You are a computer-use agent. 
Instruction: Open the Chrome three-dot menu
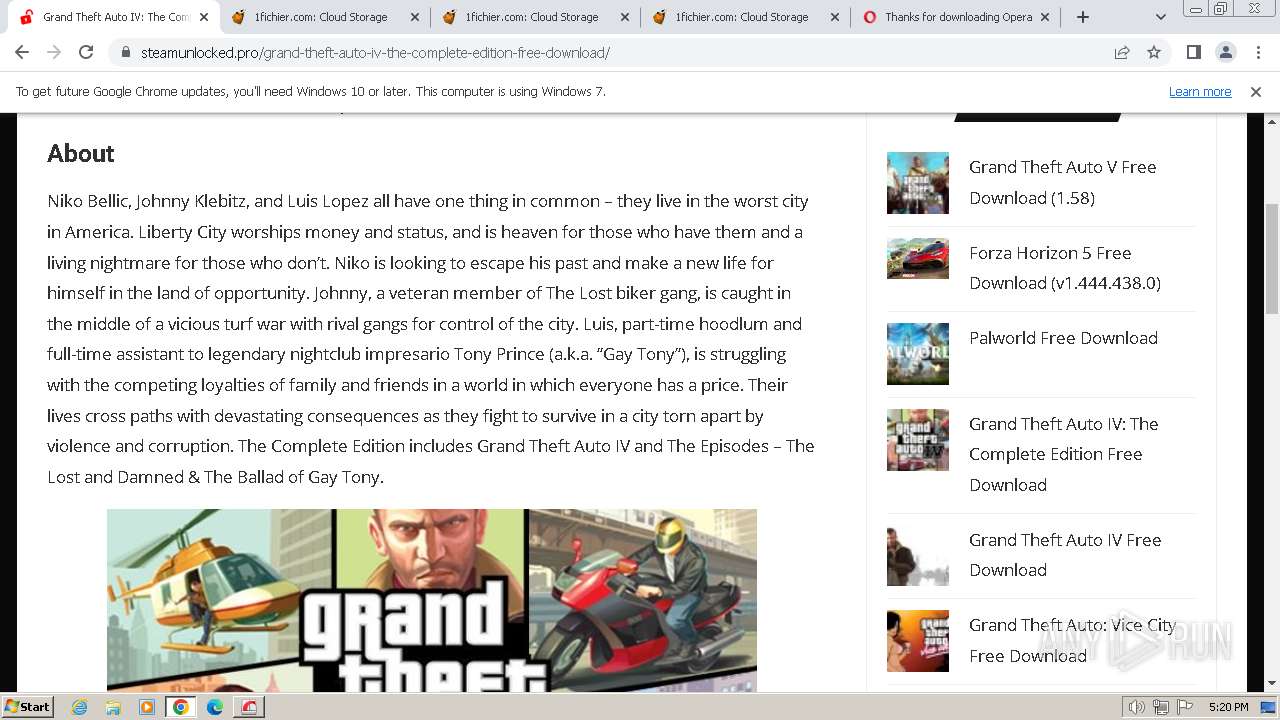(1257, 52)
